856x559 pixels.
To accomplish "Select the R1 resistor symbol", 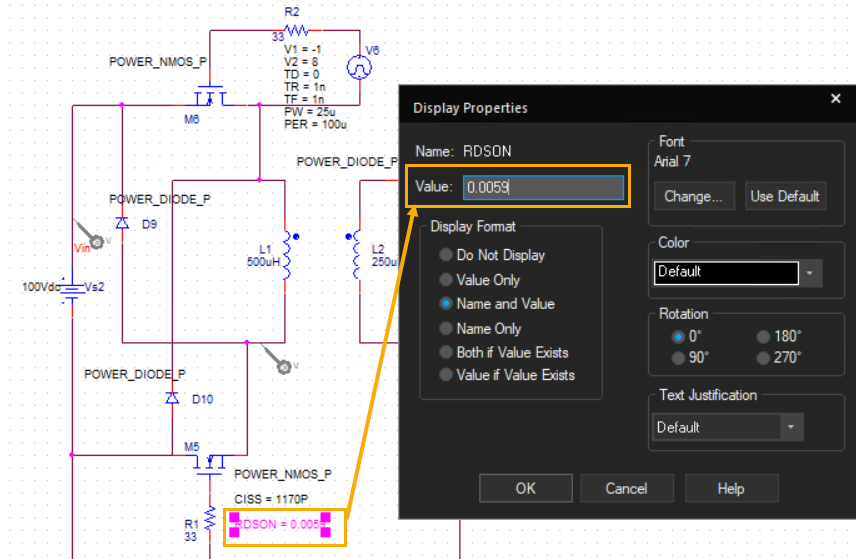I will 210,518.
